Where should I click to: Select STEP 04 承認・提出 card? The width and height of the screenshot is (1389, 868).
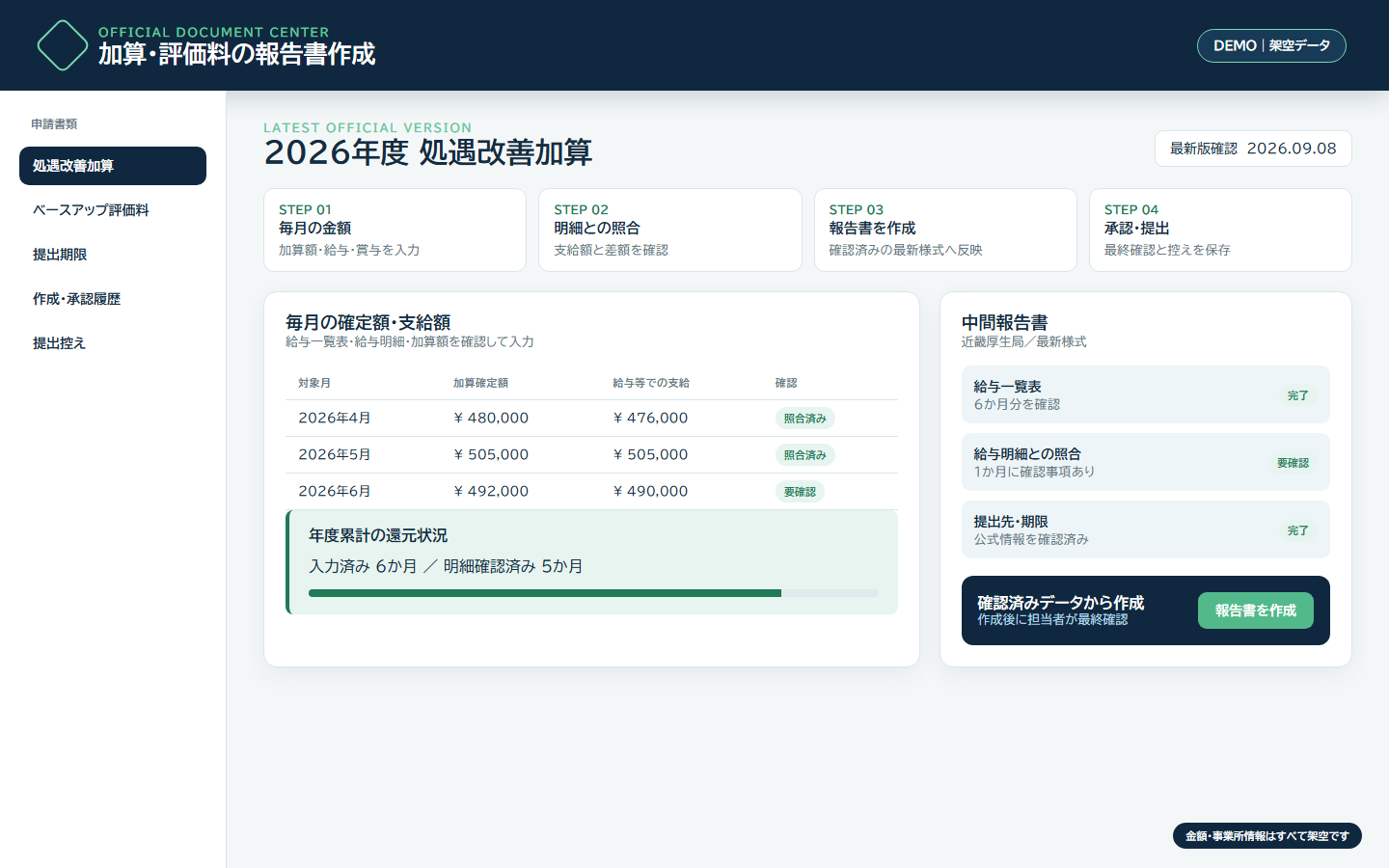point(1220,230)
